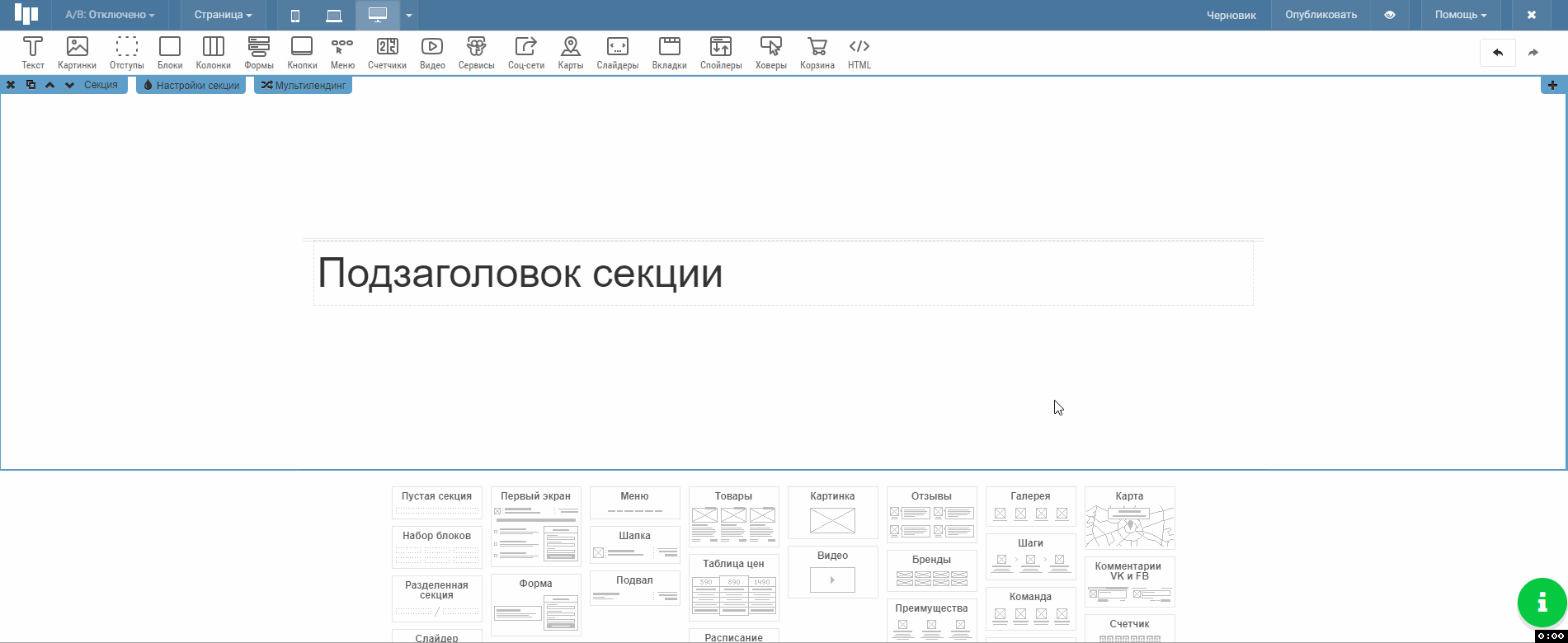Move section up with arrow
The height and width of the screenshot is (643, 1568).
coord(49,85)
